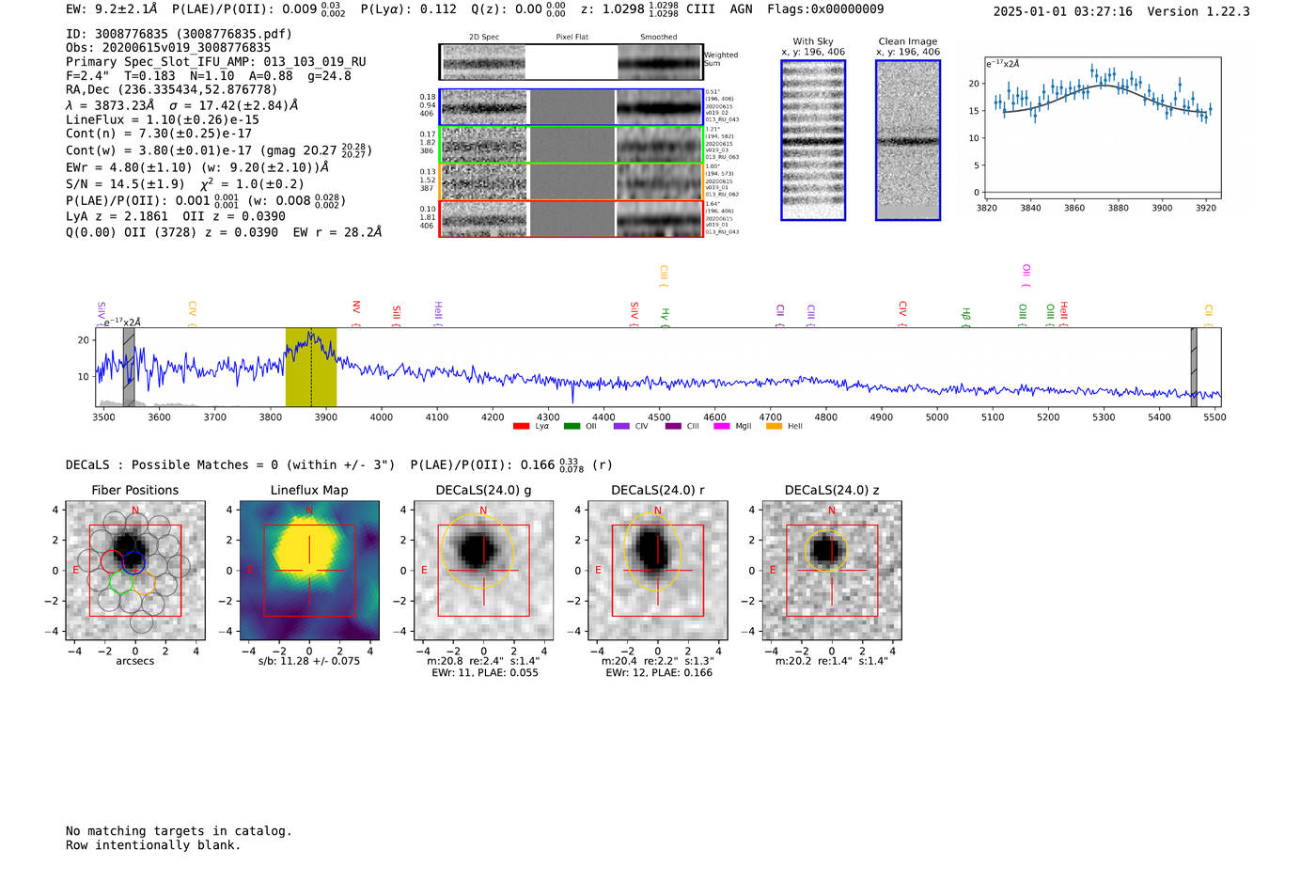Open the DECaLS(24.0) g image

pos(484,570)
